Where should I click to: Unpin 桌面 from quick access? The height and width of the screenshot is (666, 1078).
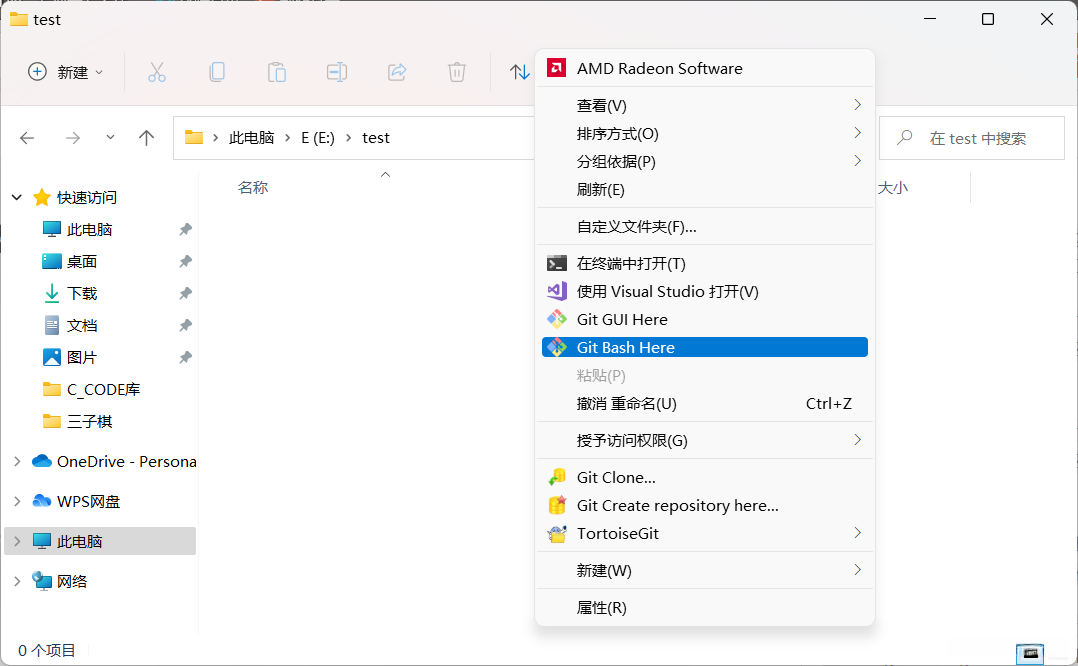pyautogui.click(x=184, y=261)
